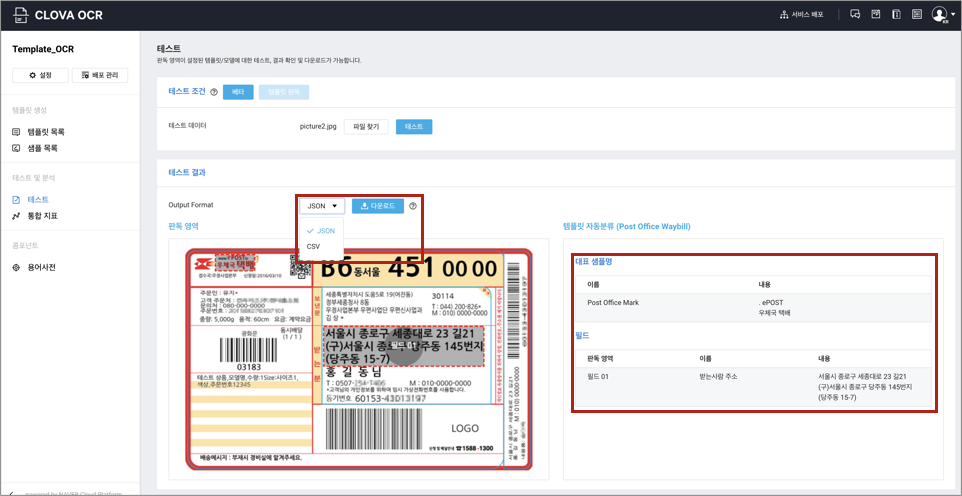Click help icon next to 테스트 조건
962x496 pixels.
(214, 93)
